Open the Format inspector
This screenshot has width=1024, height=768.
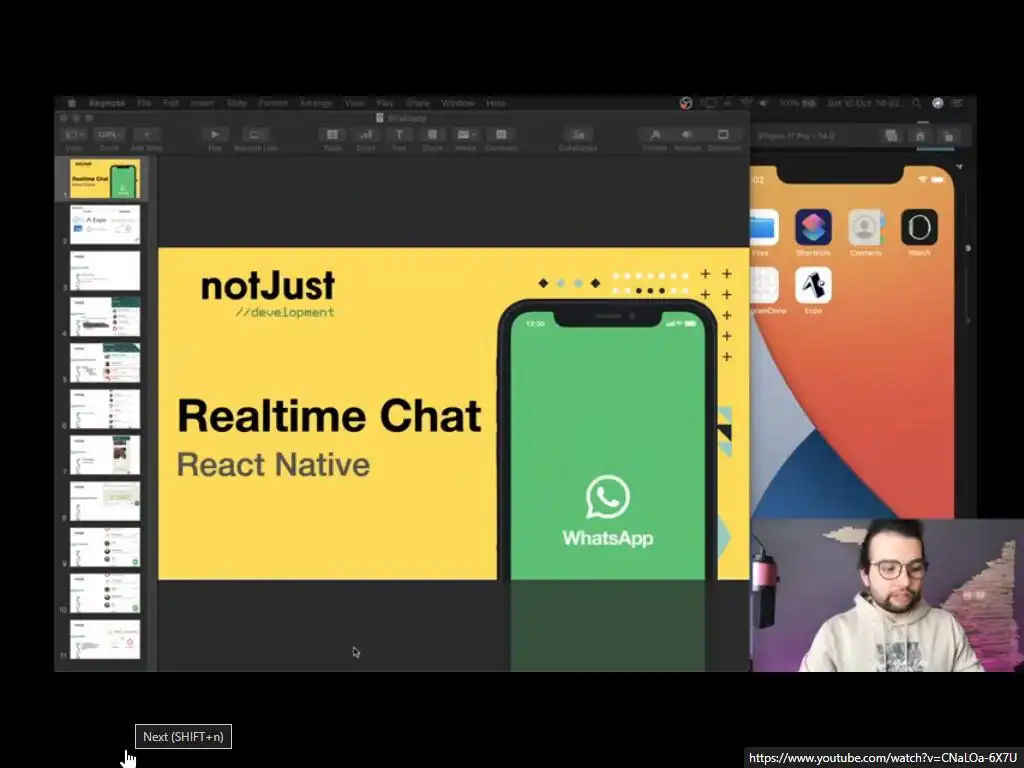pos(654,135)
